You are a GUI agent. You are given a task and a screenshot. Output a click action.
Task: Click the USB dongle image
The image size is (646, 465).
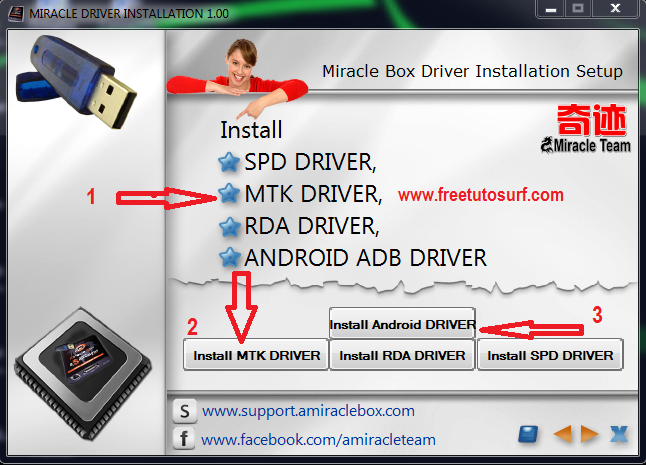click(x=76, y=82)
